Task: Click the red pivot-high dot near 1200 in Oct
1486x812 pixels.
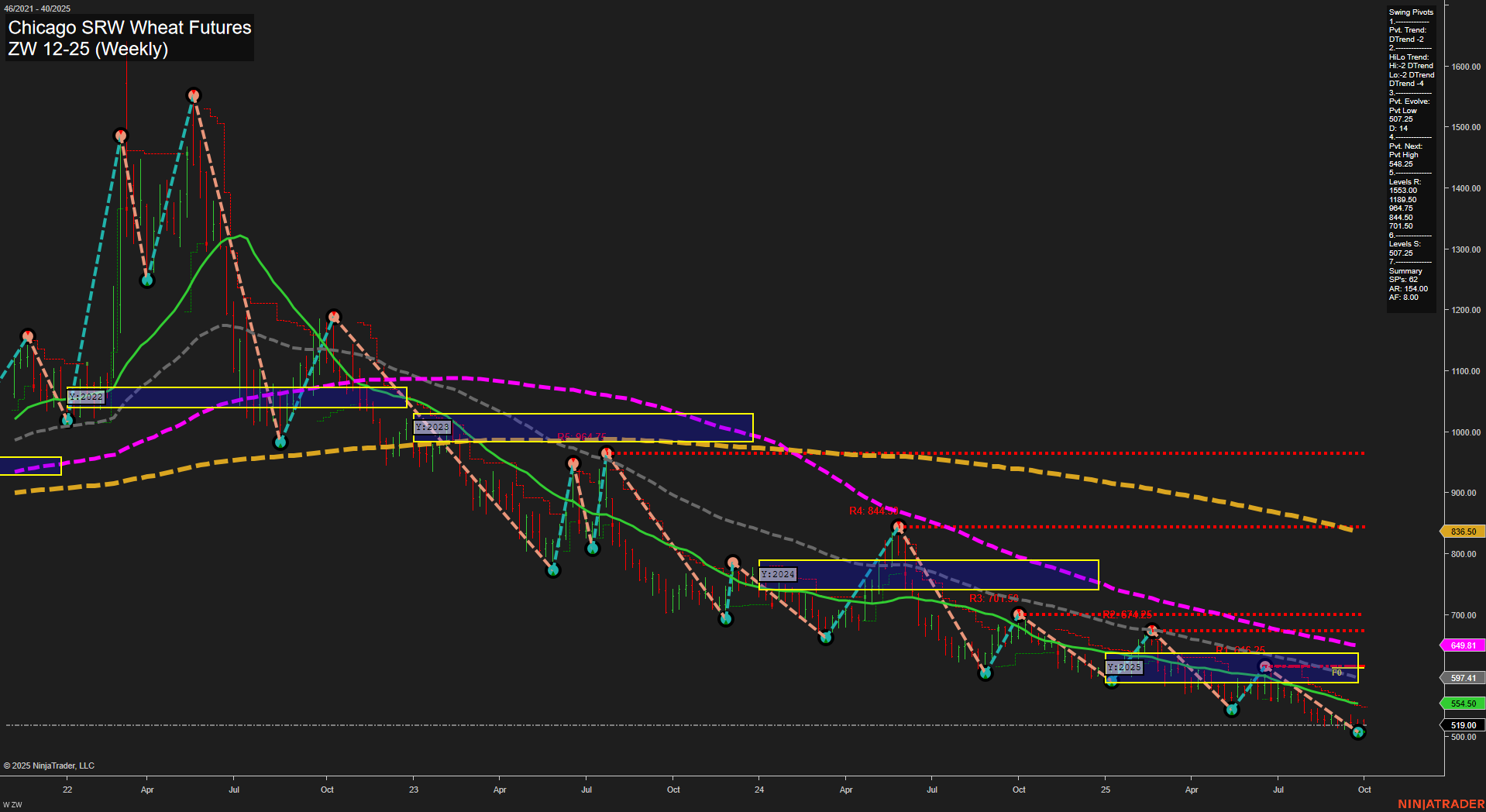Action: point(333,315)
